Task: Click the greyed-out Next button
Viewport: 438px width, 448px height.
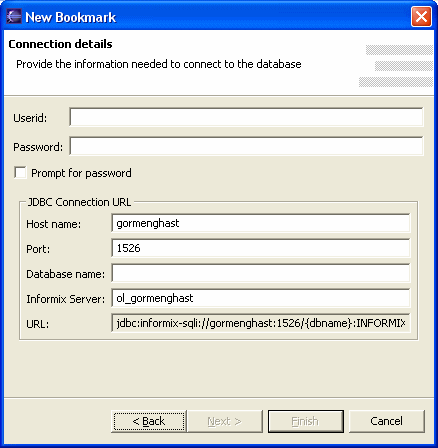Action: pyautogui.click(x=225, y=421)
